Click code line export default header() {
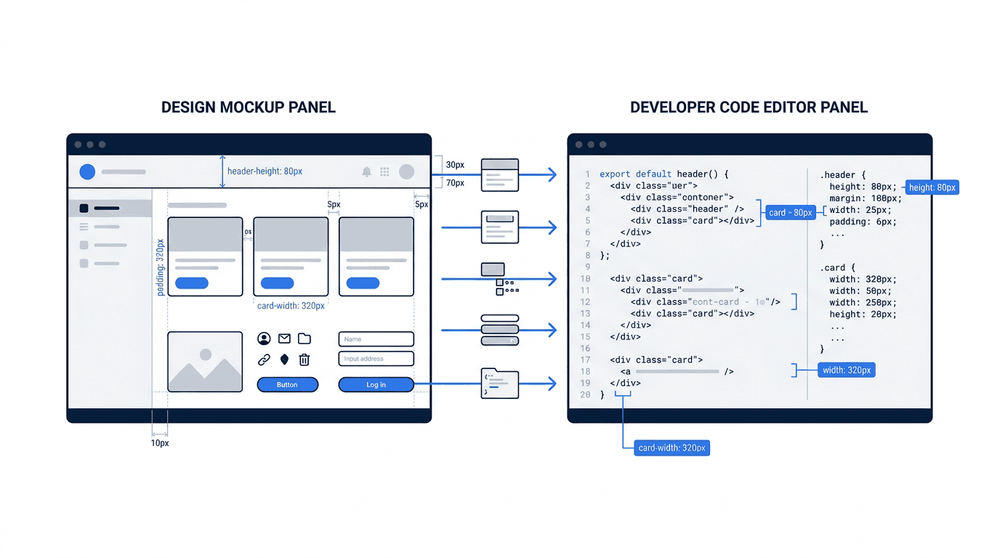1000x558 pixels. [x=663, y=174]
